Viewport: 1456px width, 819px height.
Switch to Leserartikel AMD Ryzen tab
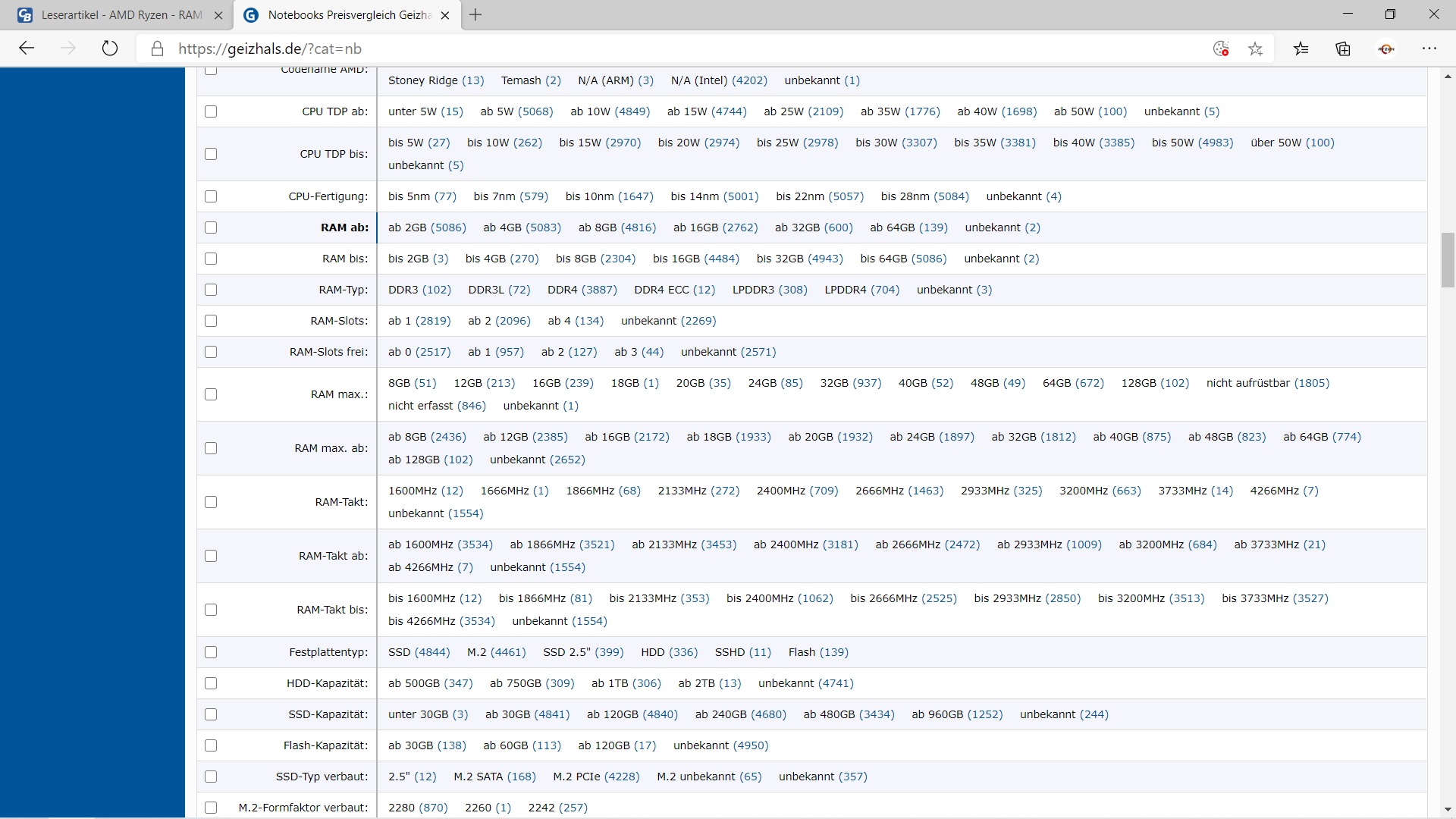point(121,15)
